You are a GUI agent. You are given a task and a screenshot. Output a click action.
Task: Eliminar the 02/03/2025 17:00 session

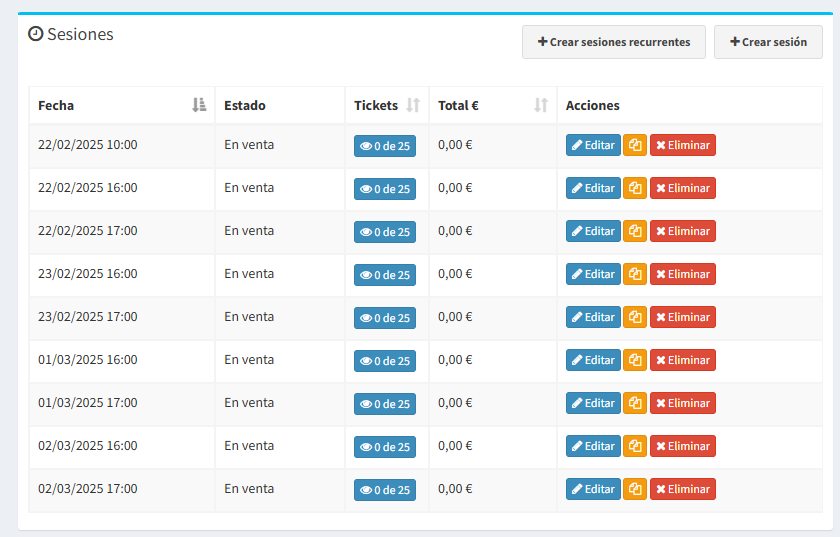pos(682,489)
